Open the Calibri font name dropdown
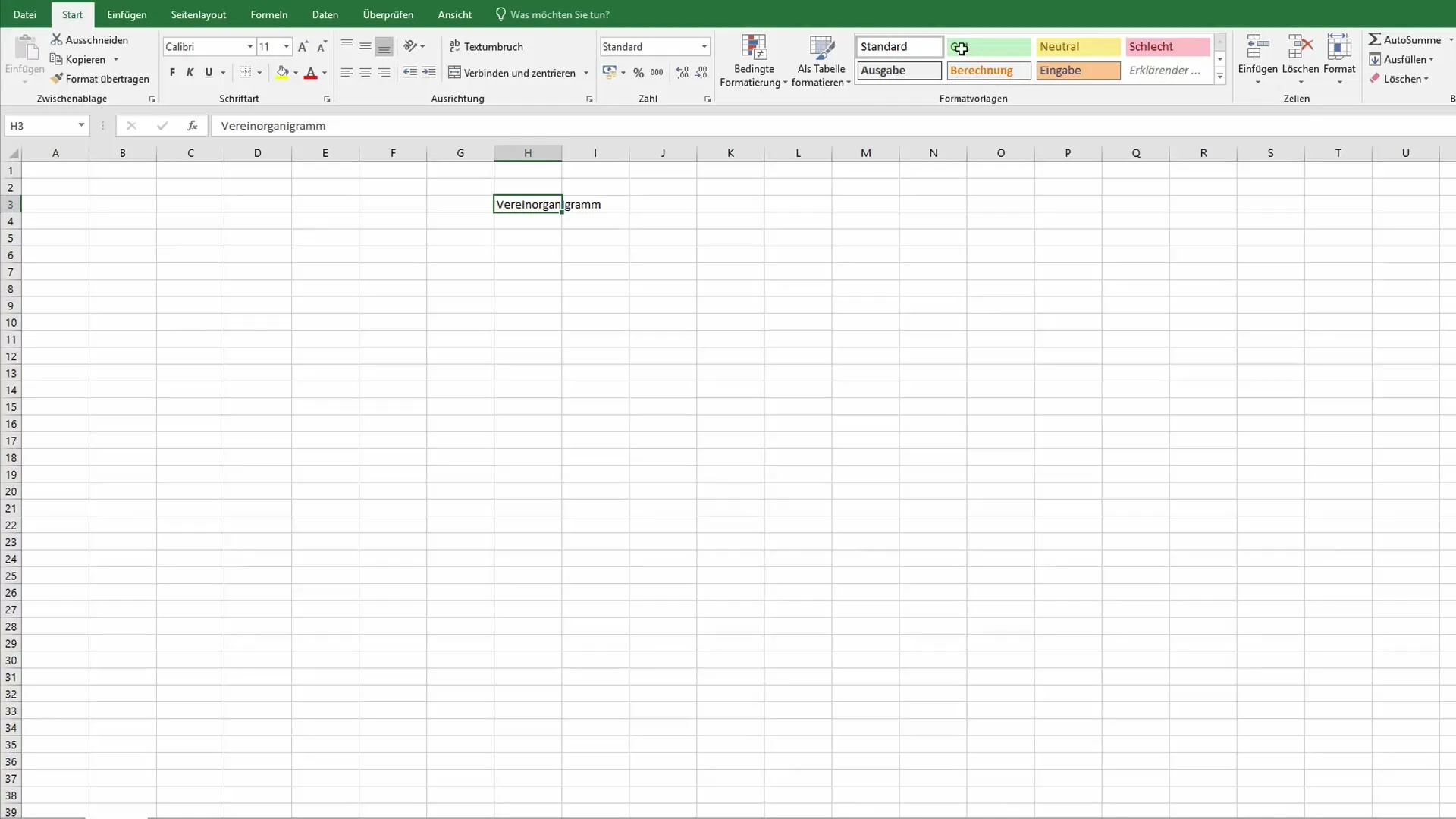 [249, 47]
